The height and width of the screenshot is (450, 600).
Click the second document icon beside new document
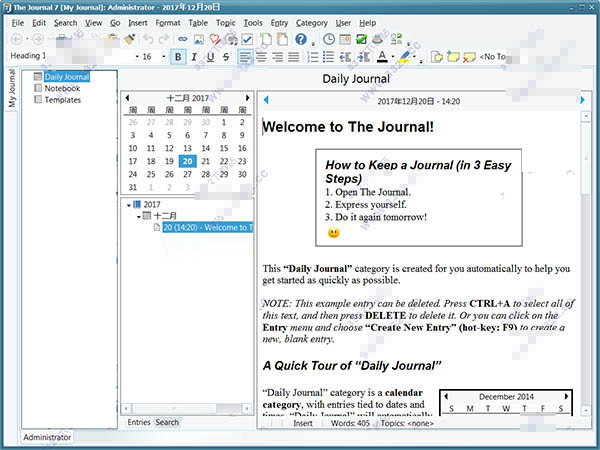282,39
